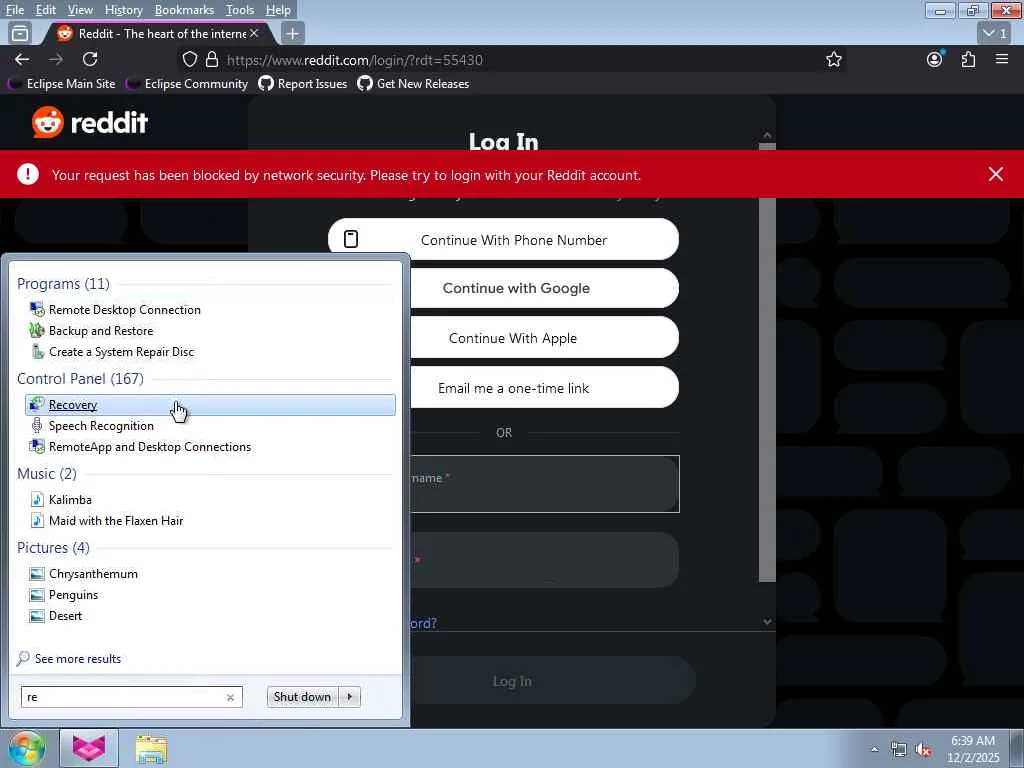Open the File menu
This screenshot has width=1024, height=768.
pyautogui.click(x=14, y=10)
